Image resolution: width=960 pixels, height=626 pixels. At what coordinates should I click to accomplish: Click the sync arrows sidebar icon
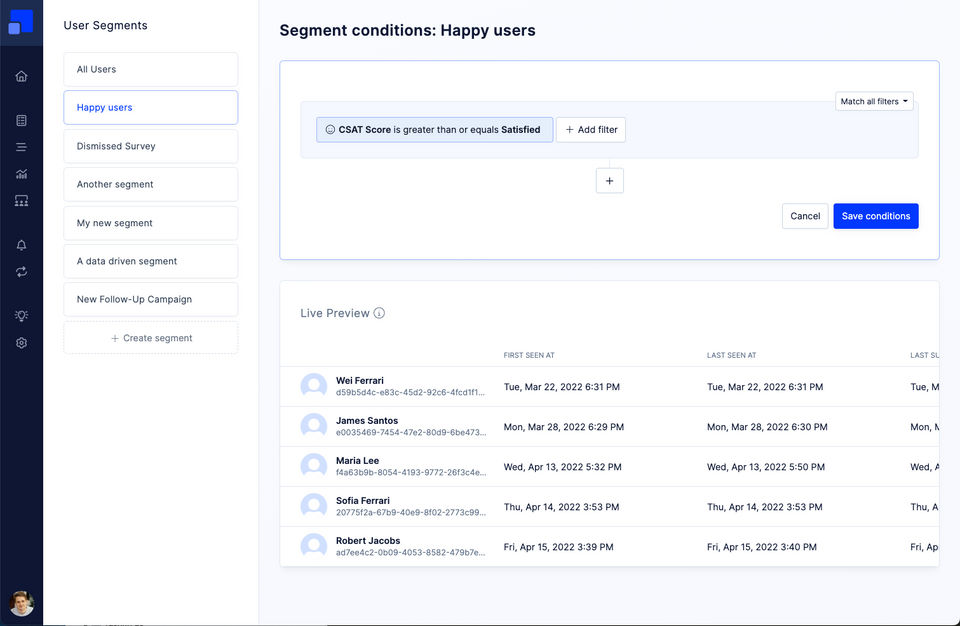[x=21, y=272]
